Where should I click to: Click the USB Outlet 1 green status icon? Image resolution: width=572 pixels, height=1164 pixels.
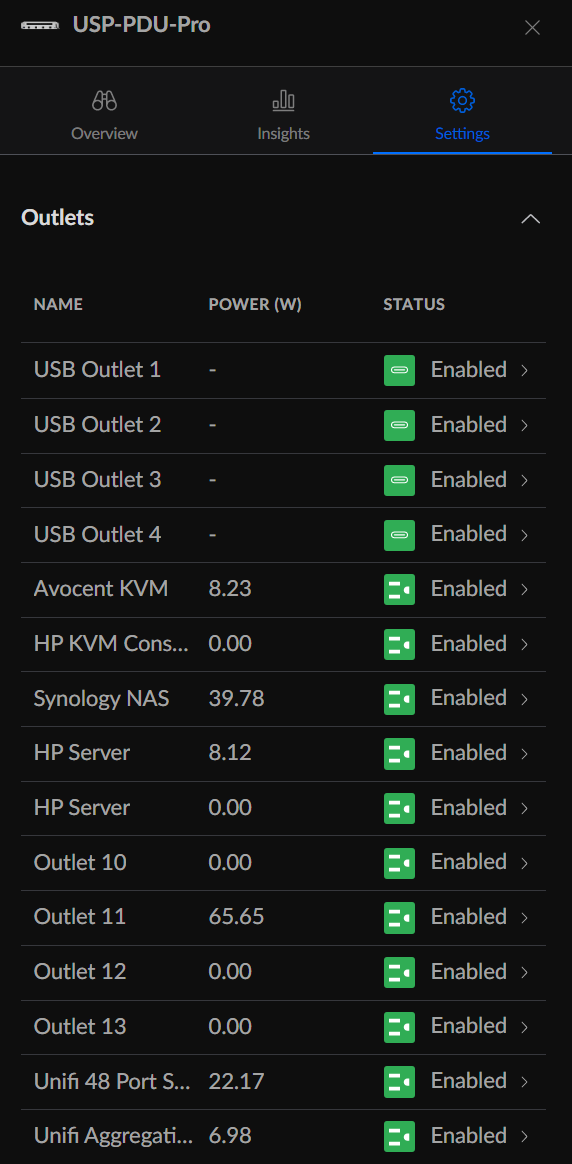[x=399, y=370]
